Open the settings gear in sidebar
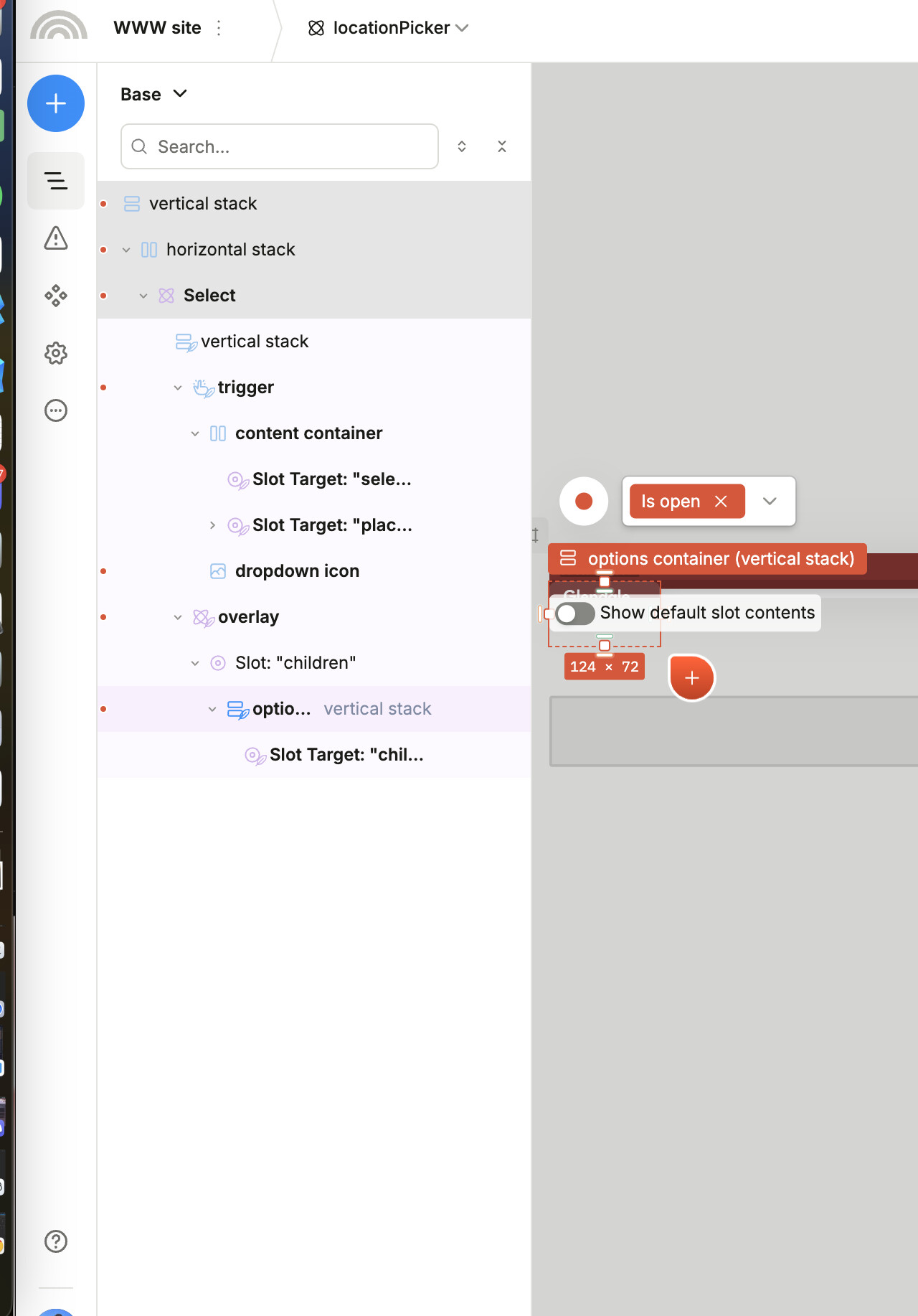918x1316 pixels. (56, 353)
